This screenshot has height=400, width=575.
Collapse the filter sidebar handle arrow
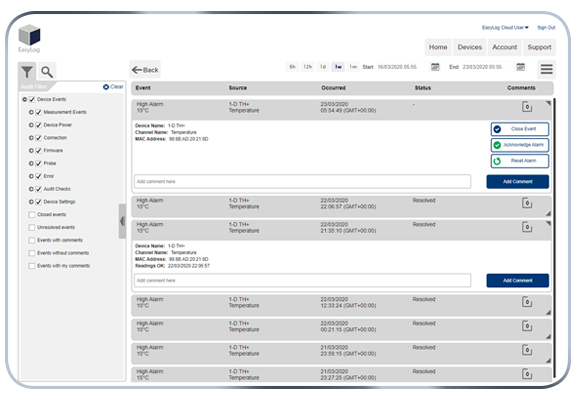[122, 221]
